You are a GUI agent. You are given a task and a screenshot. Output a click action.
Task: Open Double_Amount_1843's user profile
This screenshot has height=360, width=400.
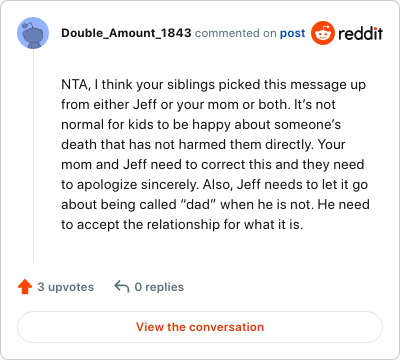click(126, 33)
